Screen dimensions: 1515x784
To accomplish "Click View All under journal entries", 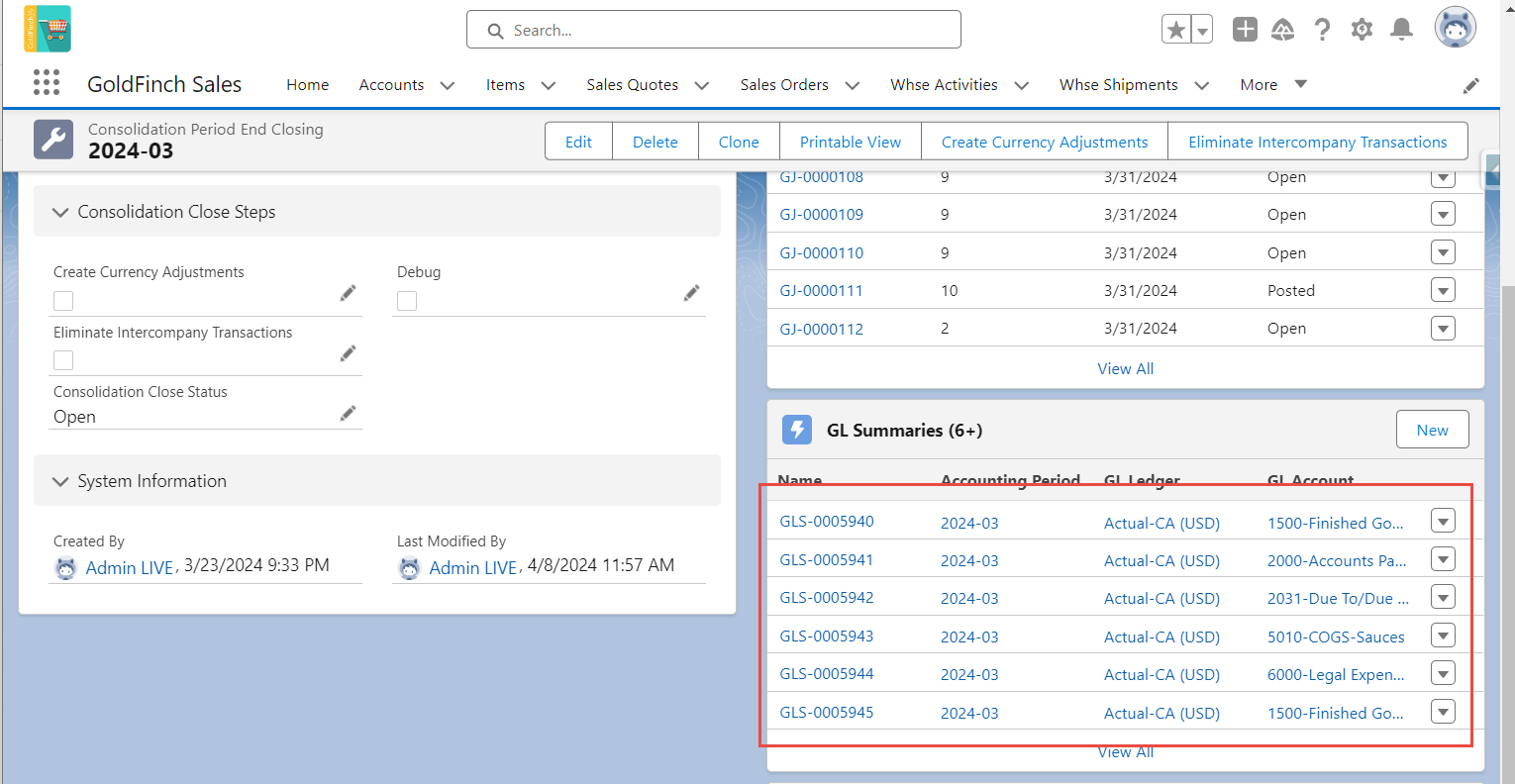I will [1126, 368].
